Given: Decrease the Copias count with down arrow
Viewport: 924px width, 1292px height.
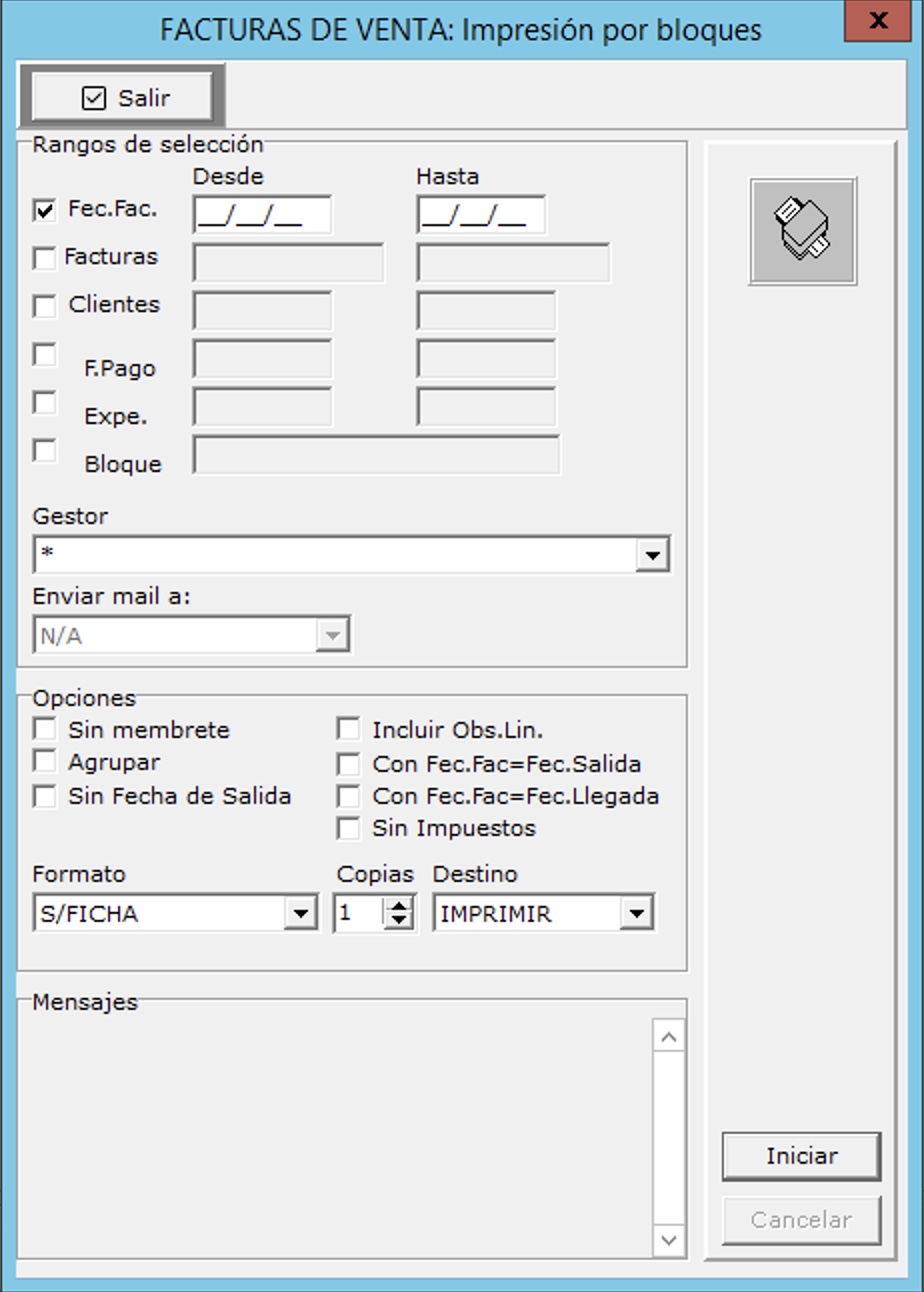Looking at the screenshot, I should point(399,921).
